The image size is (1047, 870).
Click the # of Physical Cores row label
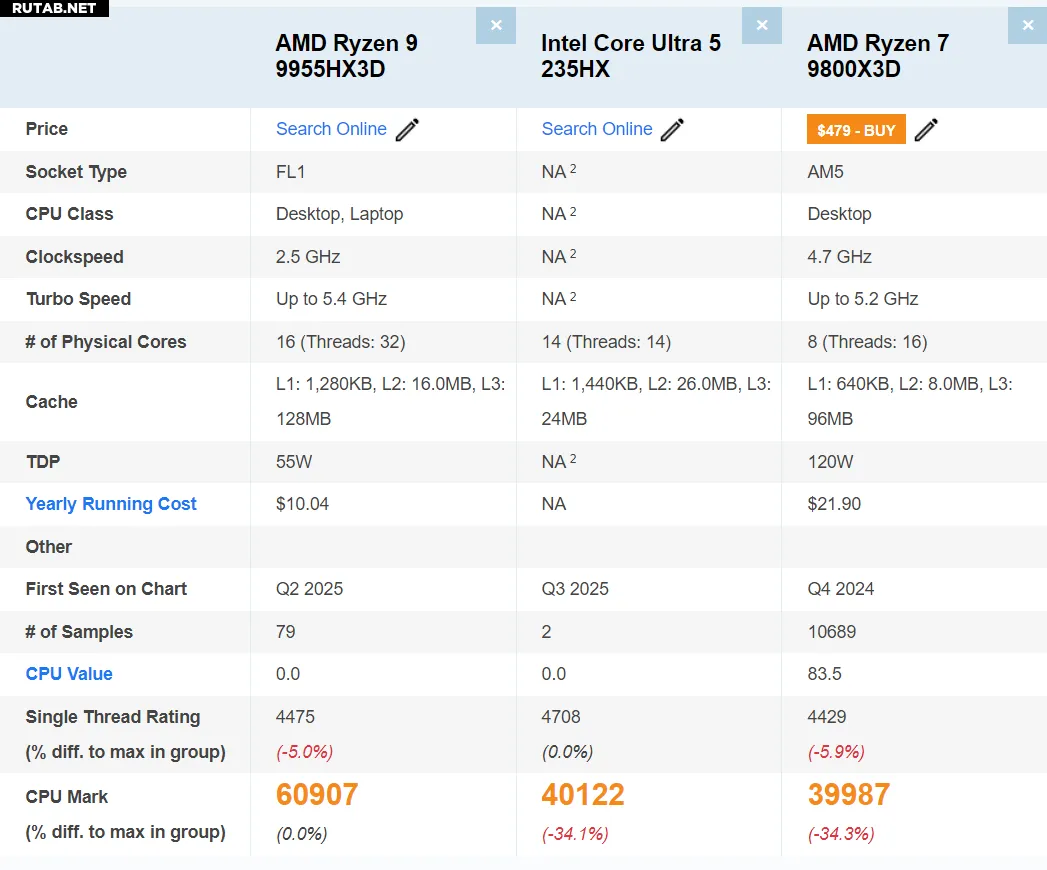106,342
